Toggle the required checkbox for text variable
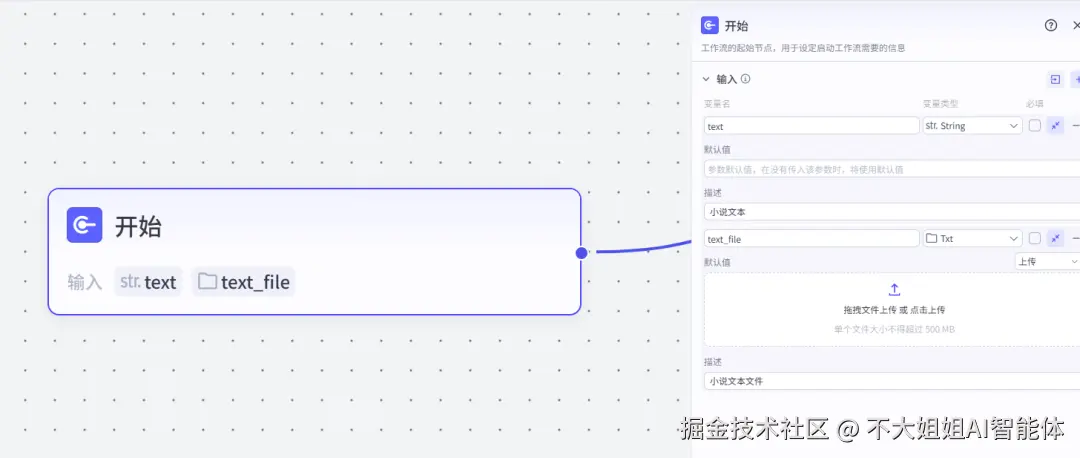 (x=1035, y=126)
